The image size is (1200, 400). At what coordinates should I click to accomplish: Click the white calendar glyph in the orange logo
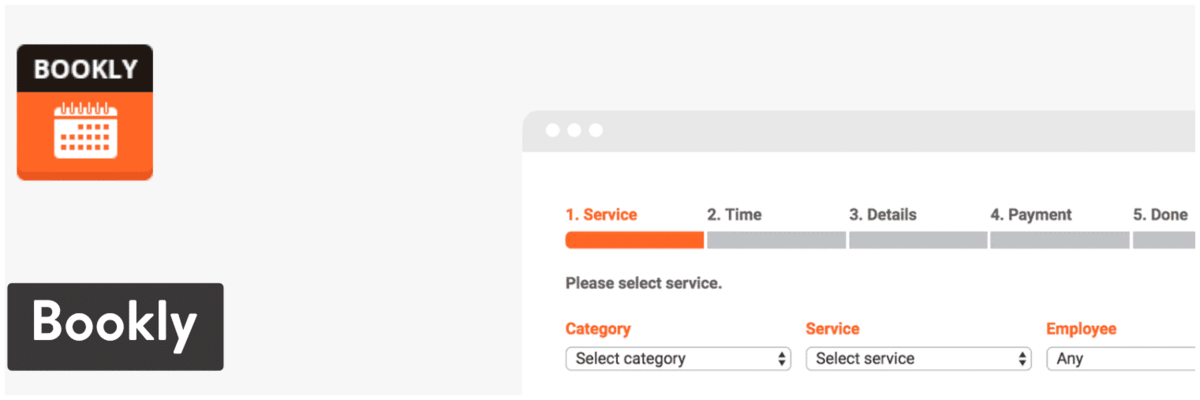coord(85,130)
